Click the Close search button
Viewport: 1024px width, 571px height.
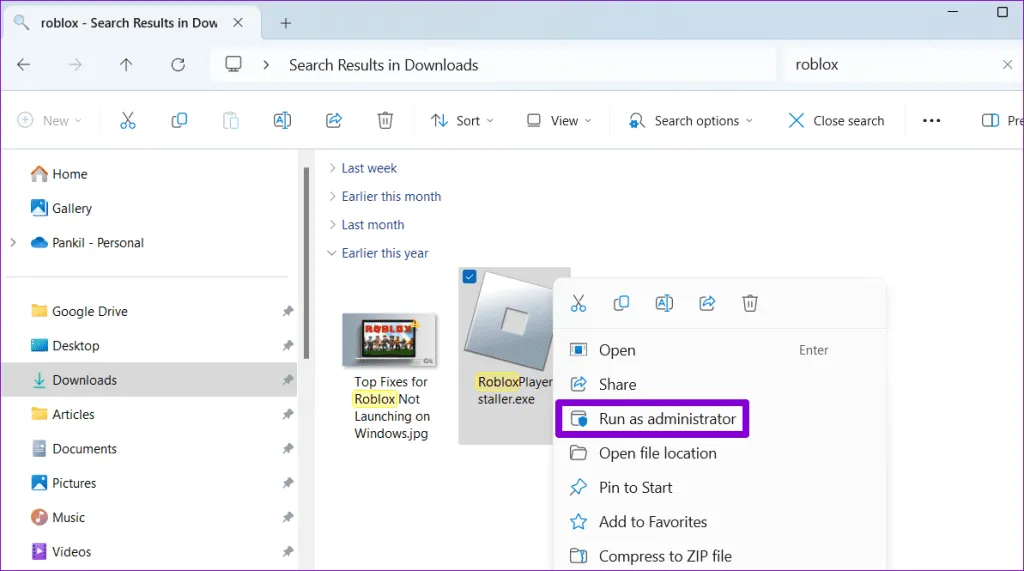(836, 120)
